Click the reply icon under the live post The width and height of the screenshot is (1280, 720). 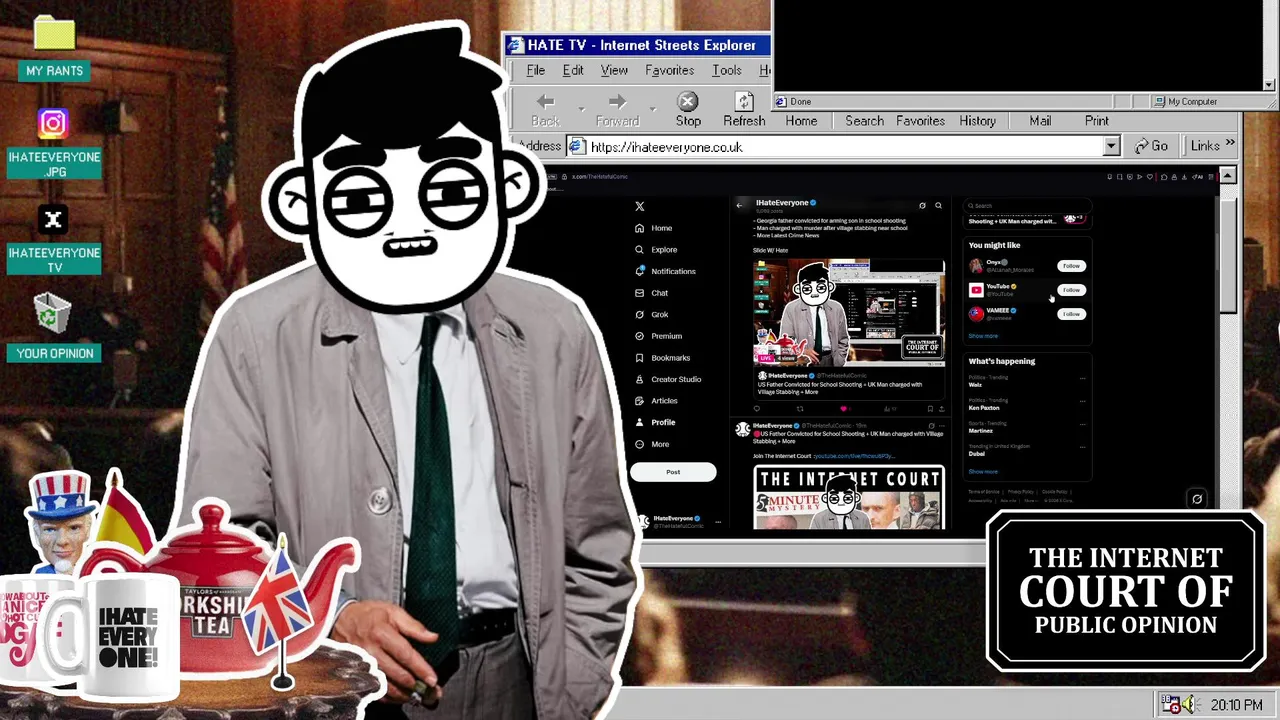[x=756, y=408]
